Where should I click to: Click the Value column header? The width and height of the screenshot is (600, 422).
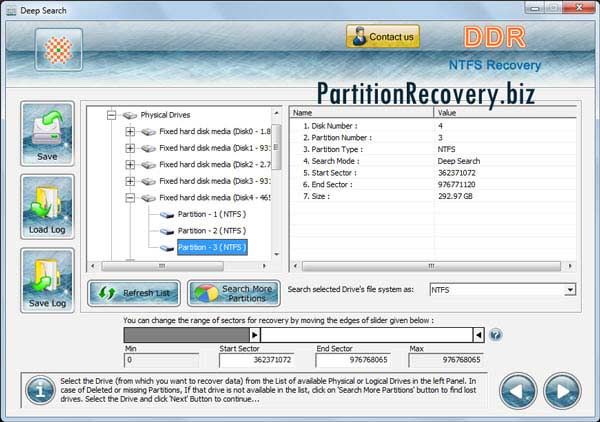pyautogui.click(x=505, y=112)
